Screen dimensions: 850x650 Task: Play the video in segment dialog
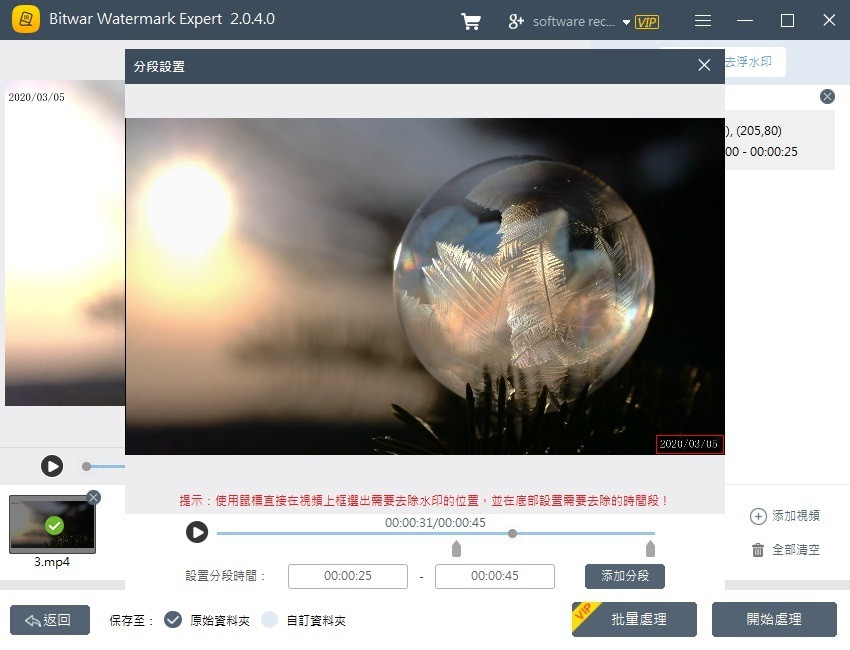tap(197, 532)
